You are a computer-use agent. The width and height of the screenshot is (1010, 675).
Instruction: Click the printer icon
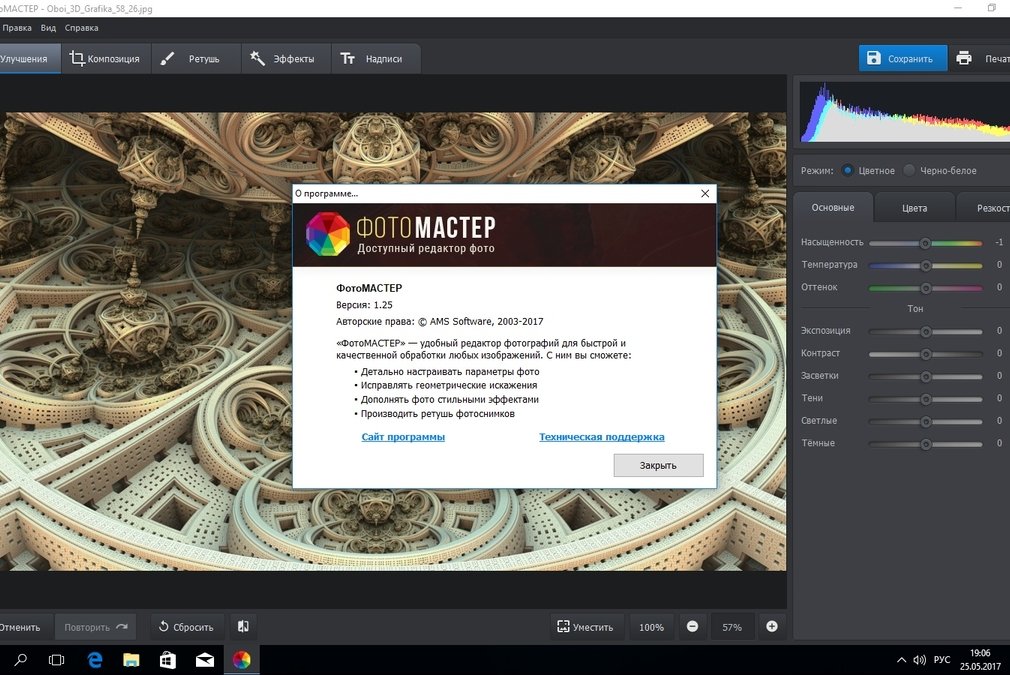click(964, 58)
